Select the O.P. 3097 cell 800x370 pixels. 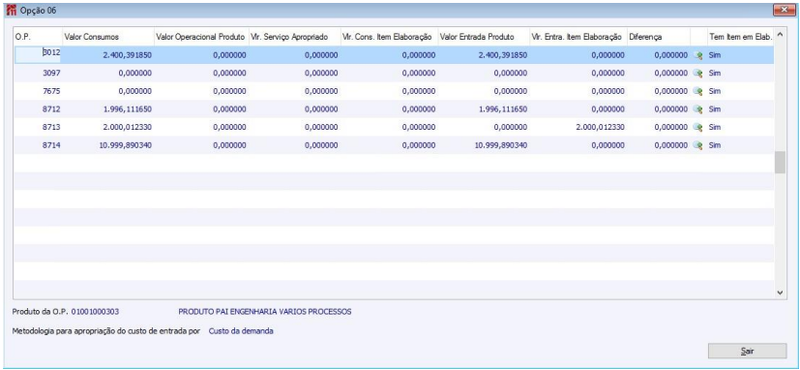37,73
